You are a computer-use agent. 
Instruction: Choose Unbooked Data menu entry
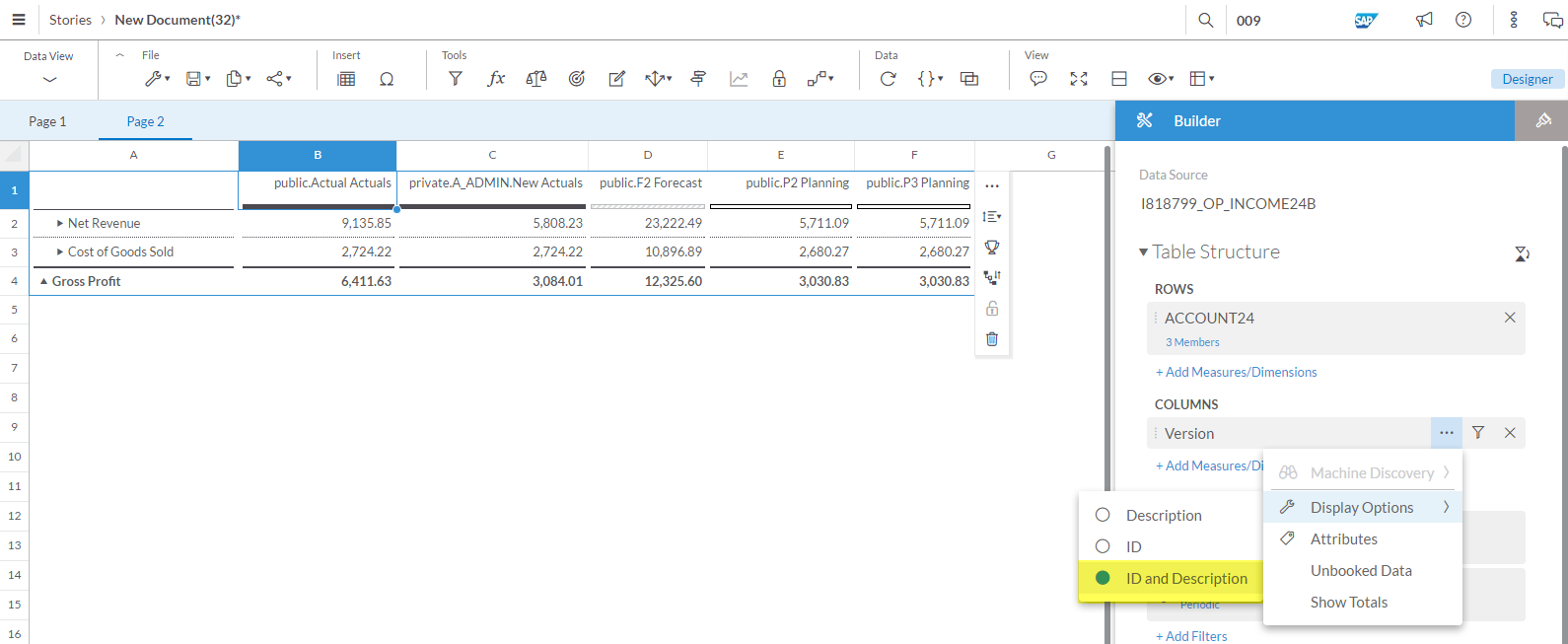1363,570
